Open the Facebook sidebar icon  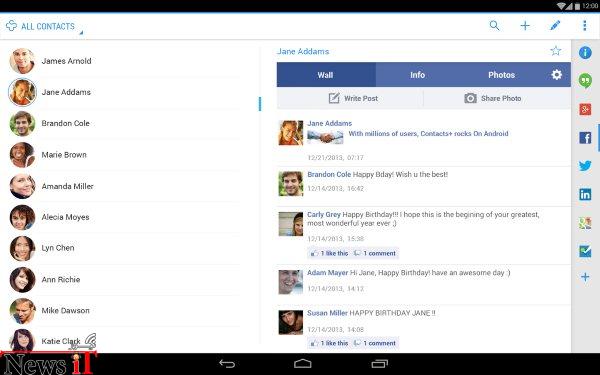(x=585, y=137)
